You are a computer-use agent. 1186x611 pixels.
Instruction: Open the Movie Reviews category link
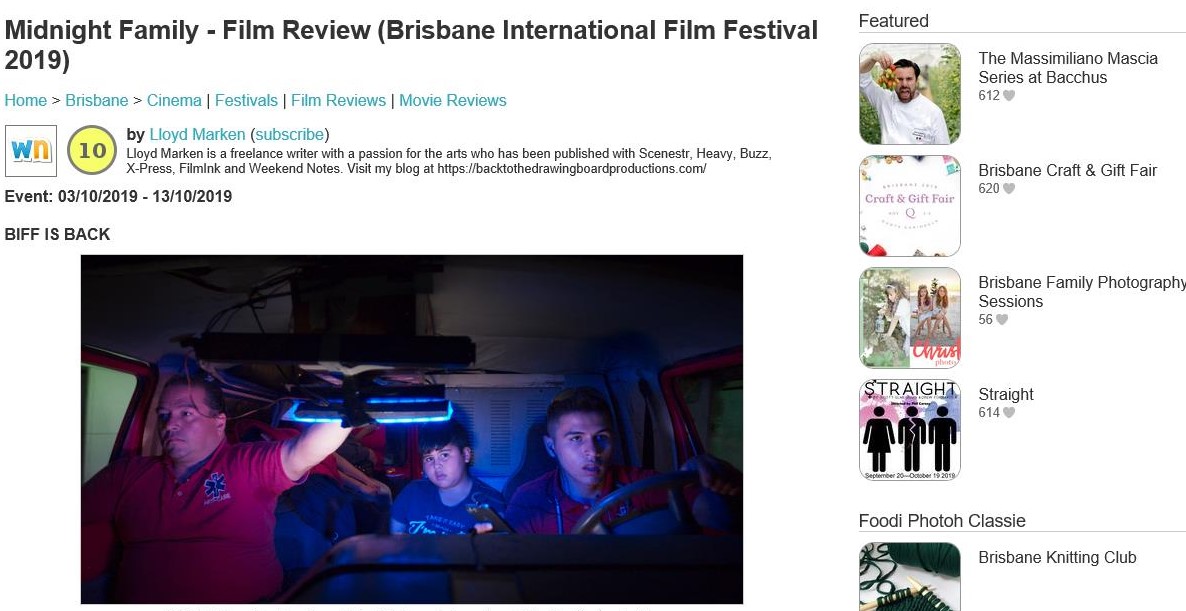point(453,101)
